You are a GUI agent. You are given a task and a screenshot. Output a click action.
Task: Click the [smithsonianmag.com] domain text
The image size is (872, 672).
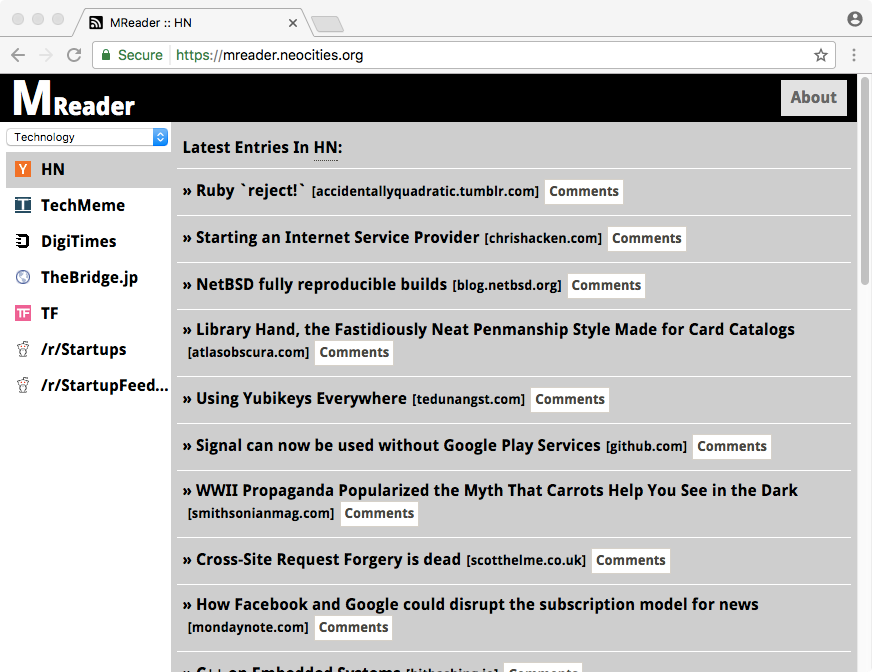261,513
